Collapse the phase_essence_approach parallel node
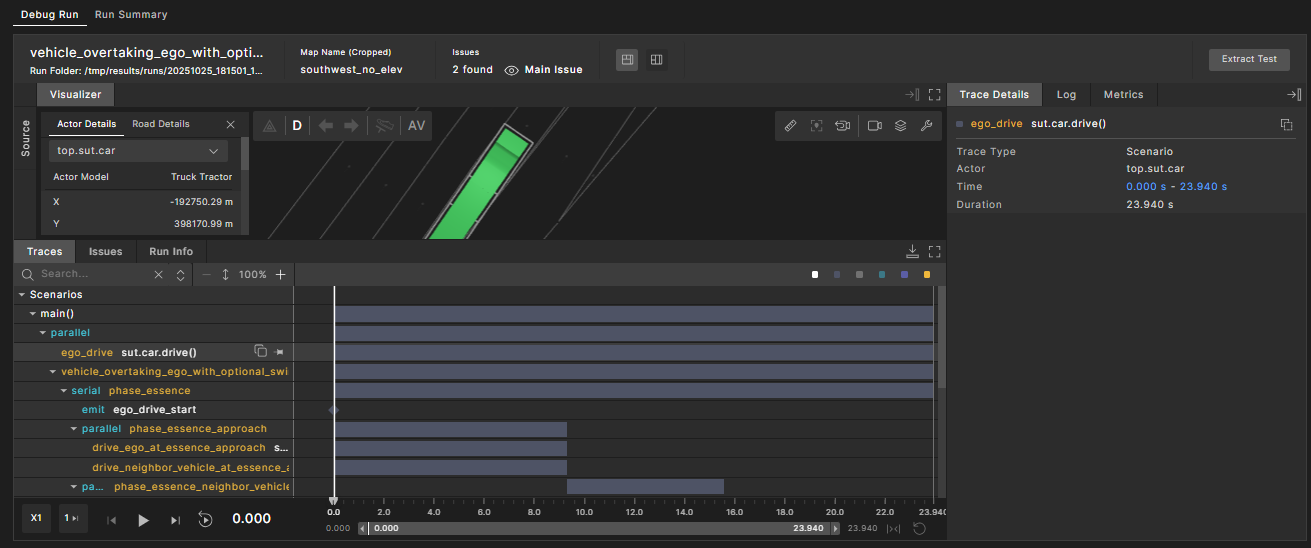This screenshot has height=548, width=1311. [74, 429]
